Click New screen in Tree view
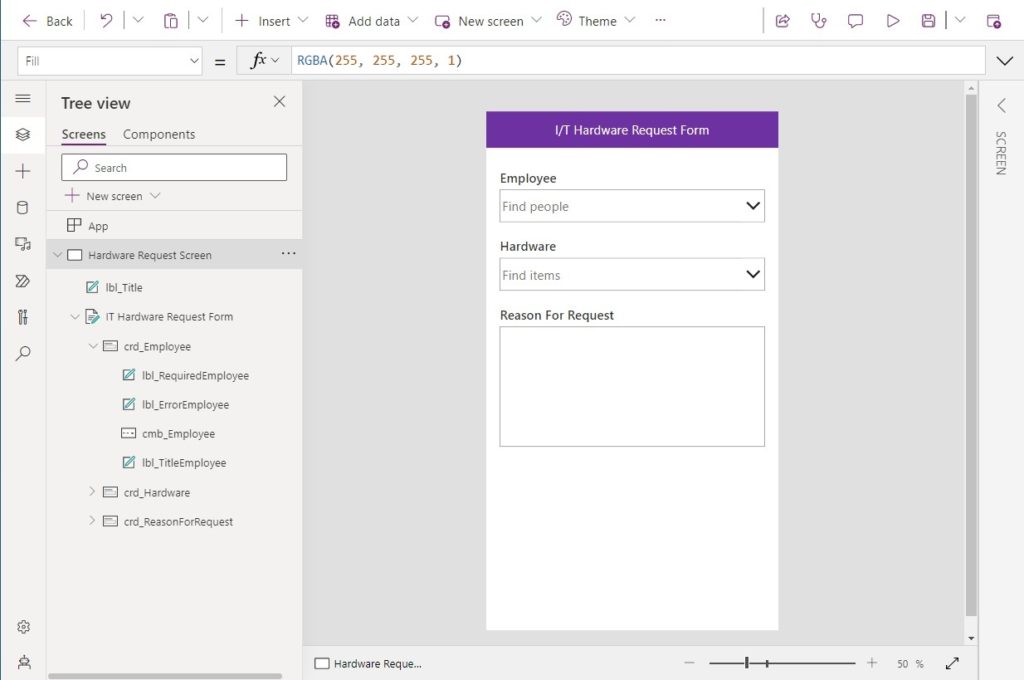This screenshot has width=1024, height=680. pyautogui.click(x=113, y=196)
